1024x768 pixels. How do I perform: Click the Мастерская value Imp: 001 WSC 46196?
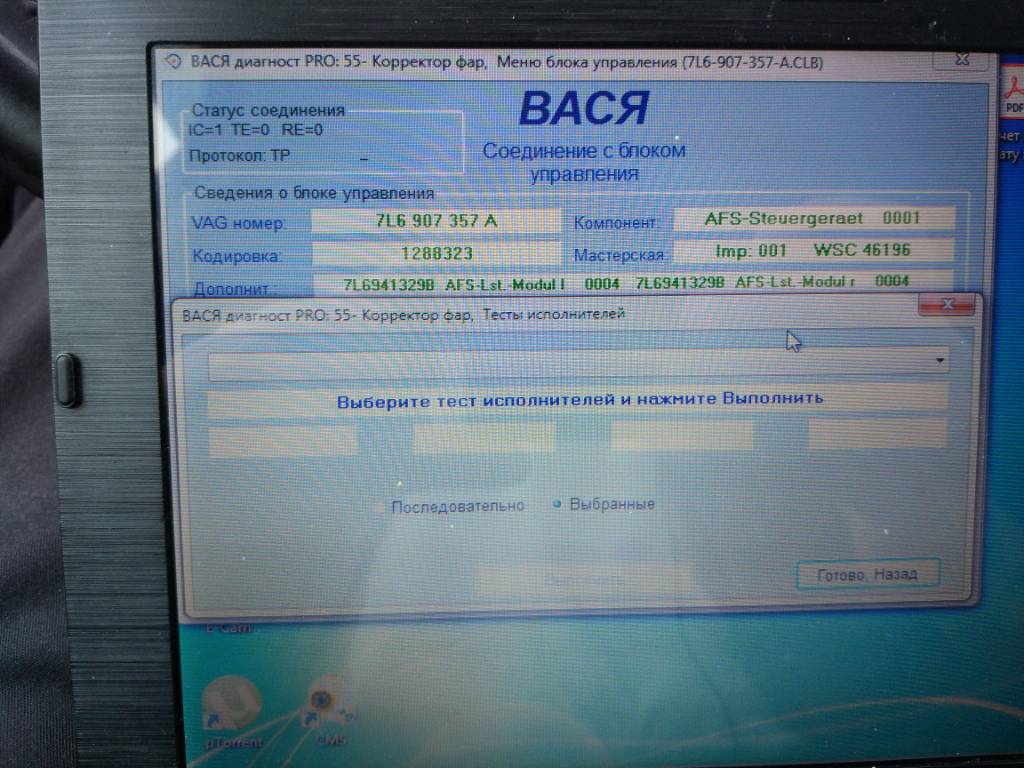pyautogui.click(x=813, y=249)
